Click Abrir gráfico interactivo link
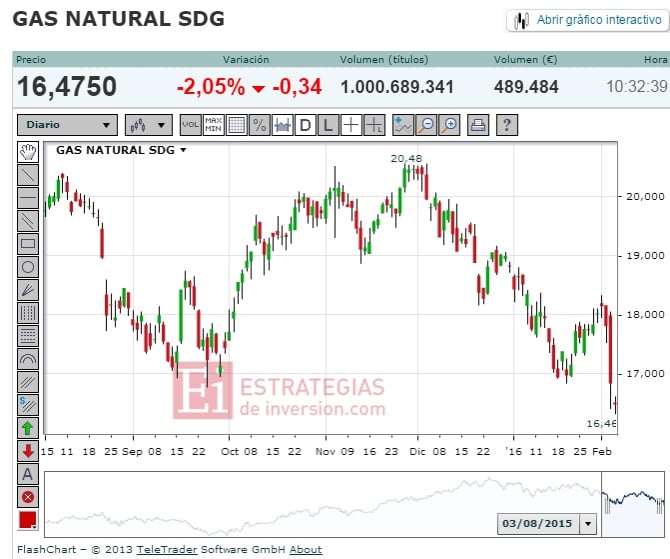 [599, 20]
